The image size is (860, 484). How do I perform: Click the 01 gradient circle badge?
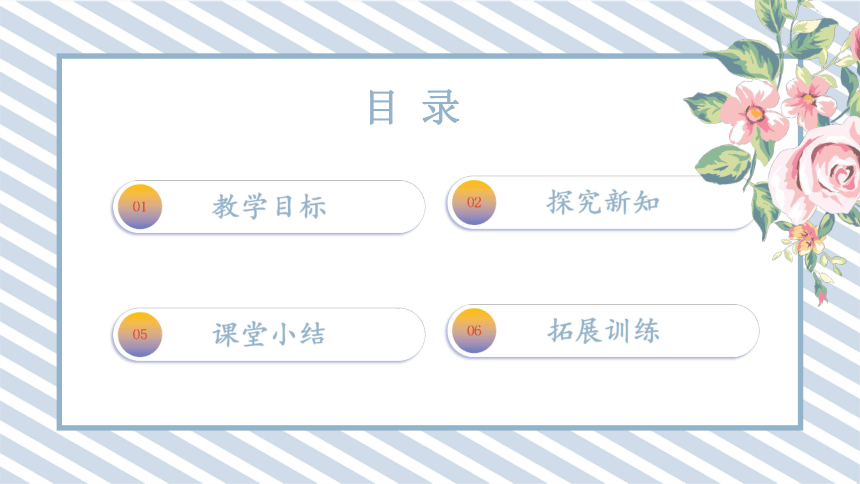coord(140,207)
